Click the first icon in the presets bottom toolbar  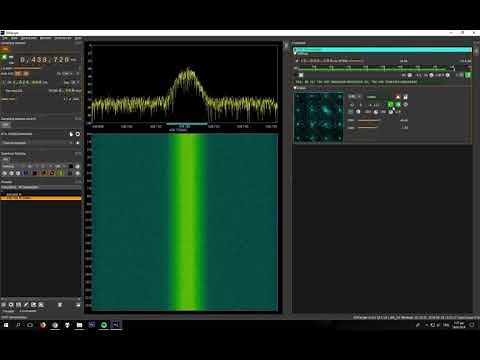pyautogui.click(x=4, y=305)
